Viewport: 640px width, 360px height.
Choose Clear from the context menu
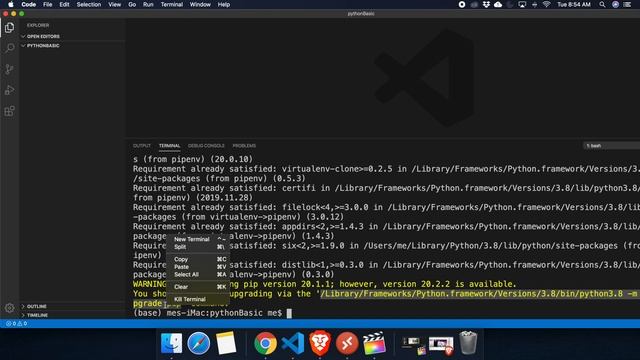click(x=198, y=287)
